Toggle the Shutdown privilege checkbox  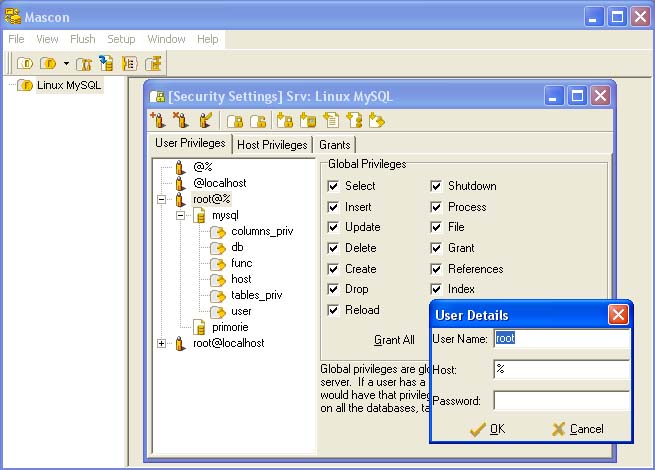tap(437, 186)
